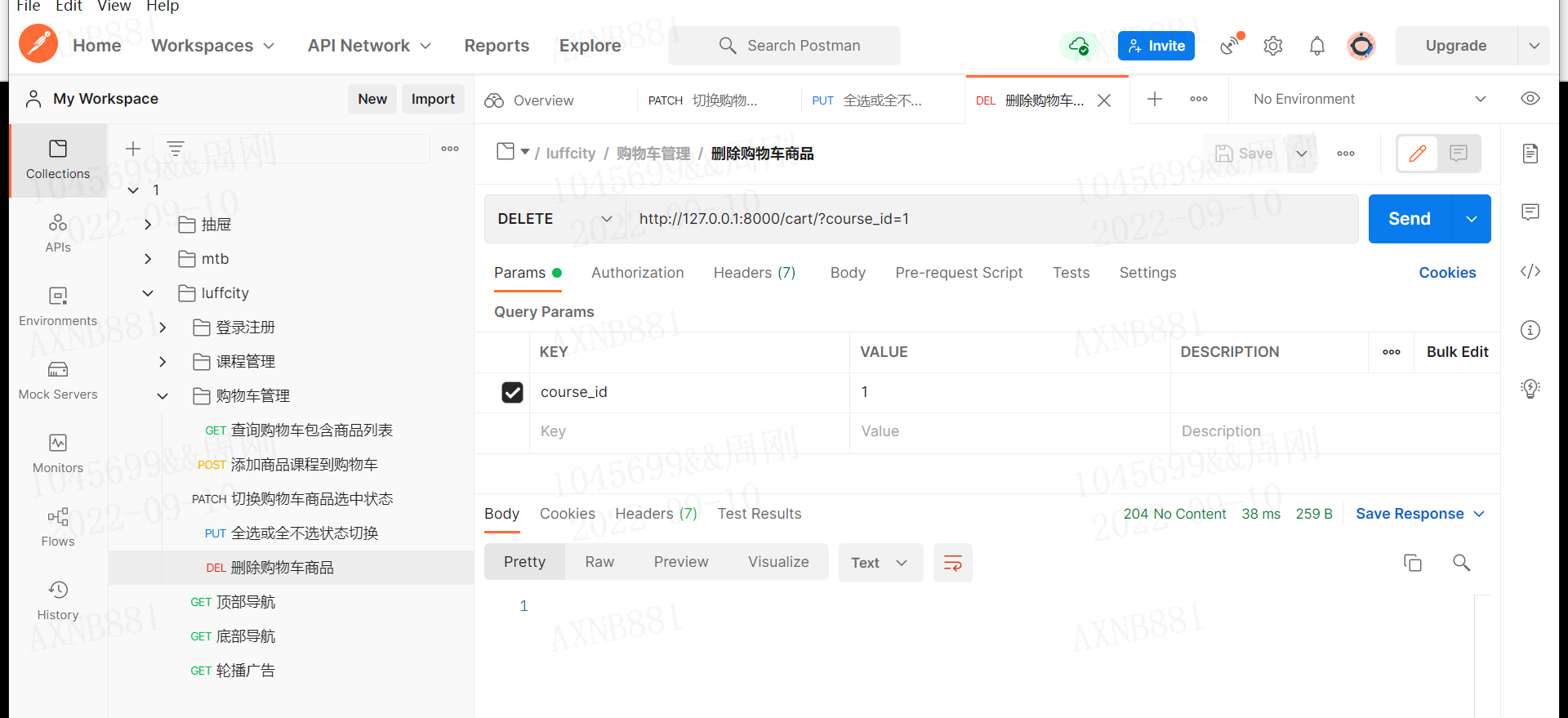1568x718 pixels.
Task: Open the APIs sidebar panel
Action: [x=58, y=234]
